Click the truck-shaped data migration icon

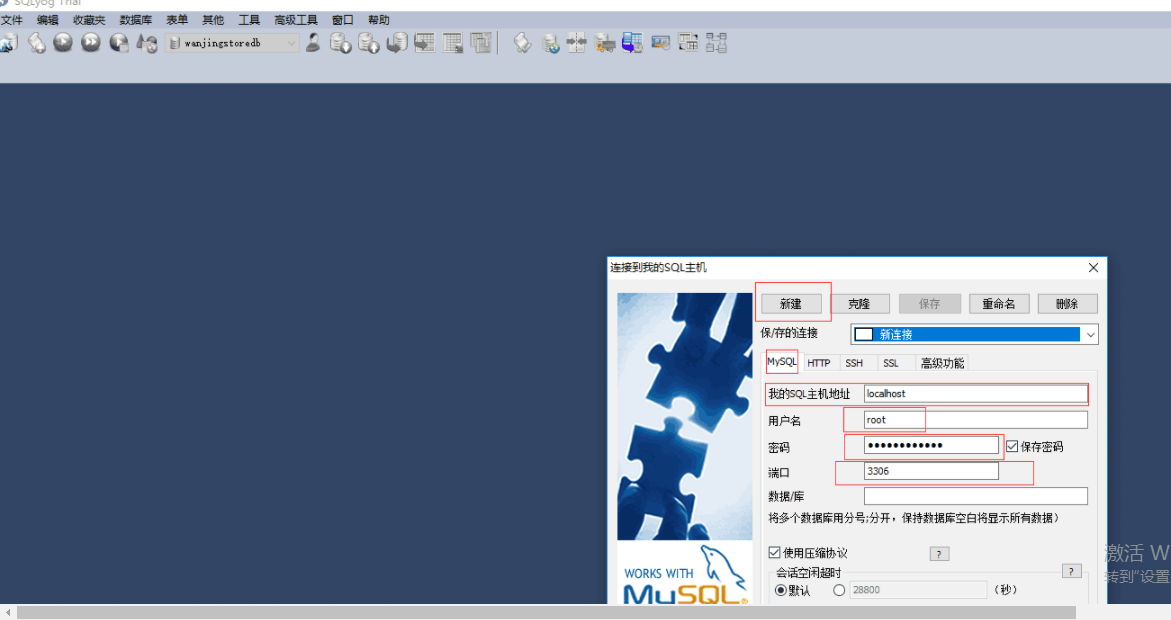point(604,43)
